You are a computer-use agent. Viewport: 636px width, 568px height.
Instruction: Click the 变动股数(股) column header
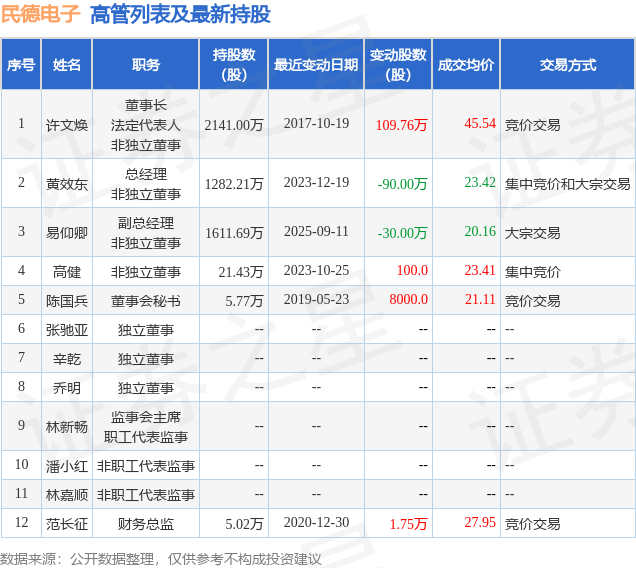pyautogui.click(x=398, y=65)
